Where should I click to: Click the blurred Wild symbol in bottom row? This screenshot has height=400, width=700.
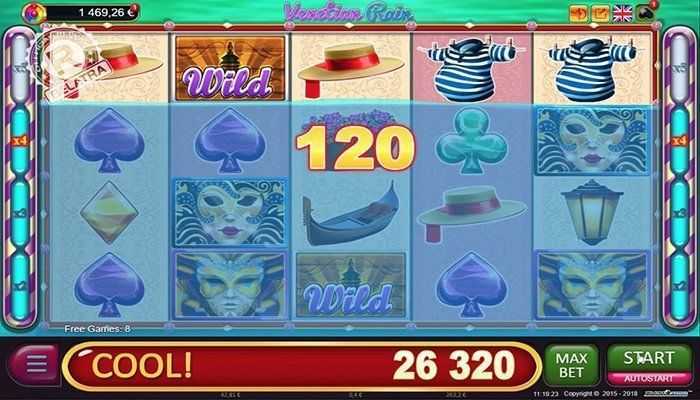[350, 286]
